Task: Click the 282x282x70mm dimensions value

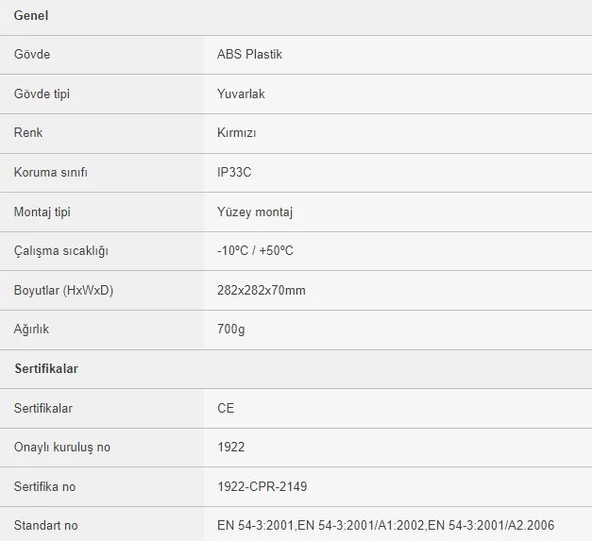Action: coord(261,290)
